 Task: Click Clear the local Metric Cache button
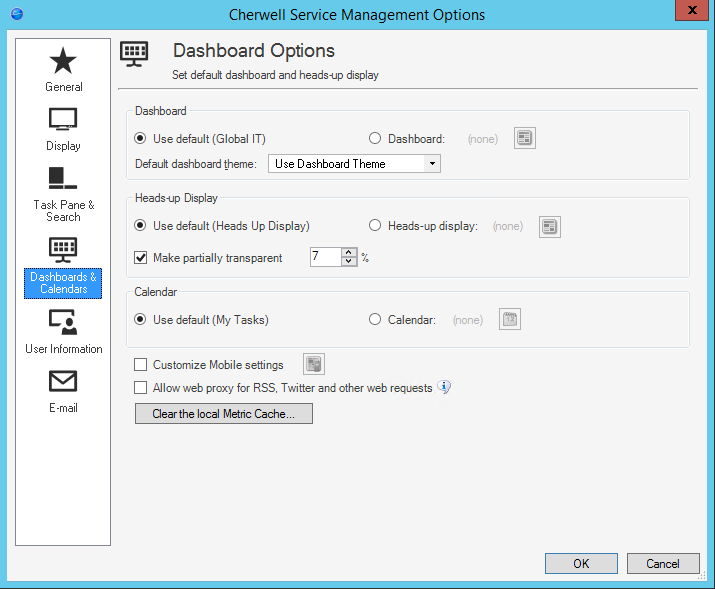point(224,414)
